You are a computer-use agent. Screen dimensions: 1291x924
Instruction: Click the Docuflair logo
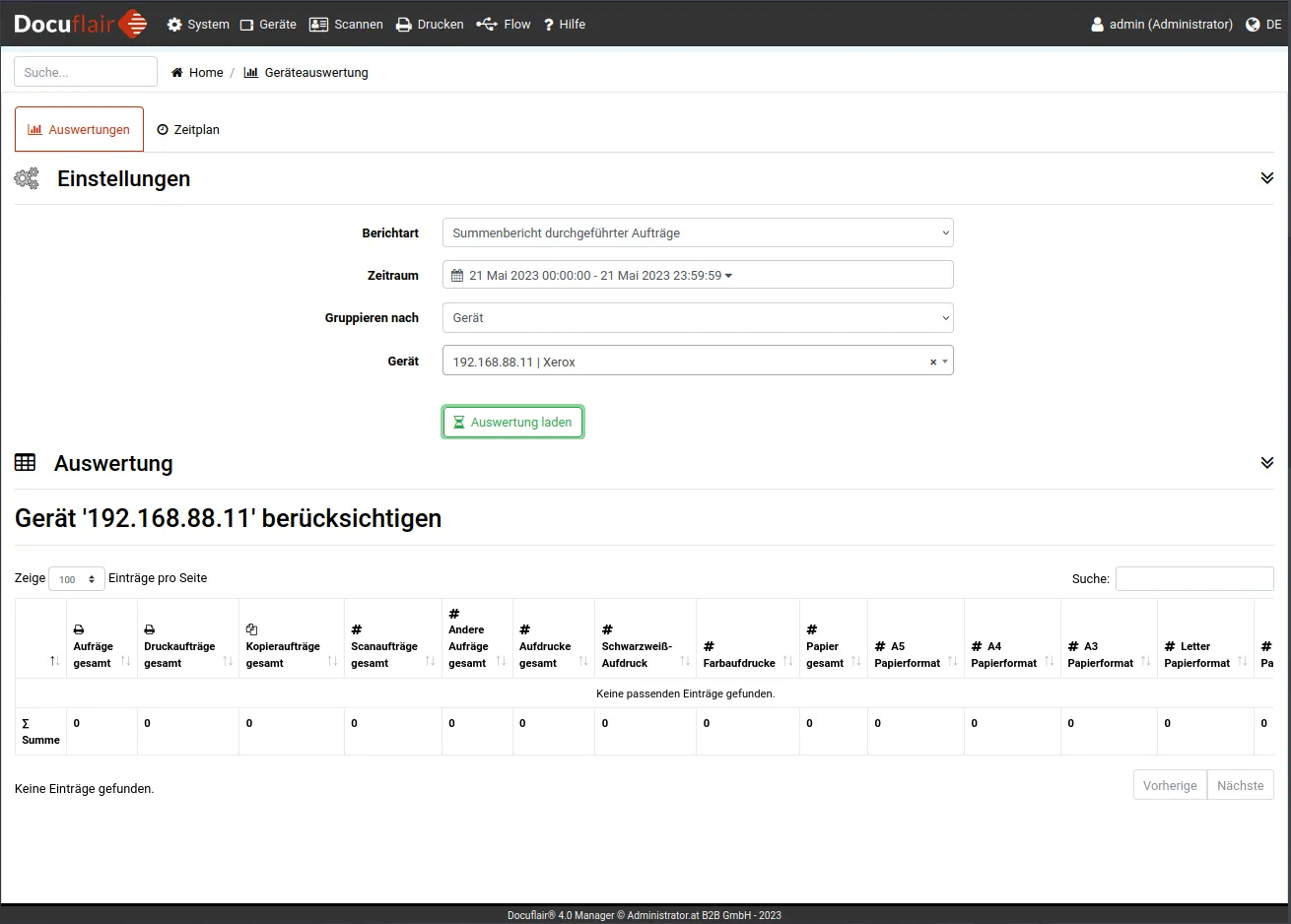point(80,24)
